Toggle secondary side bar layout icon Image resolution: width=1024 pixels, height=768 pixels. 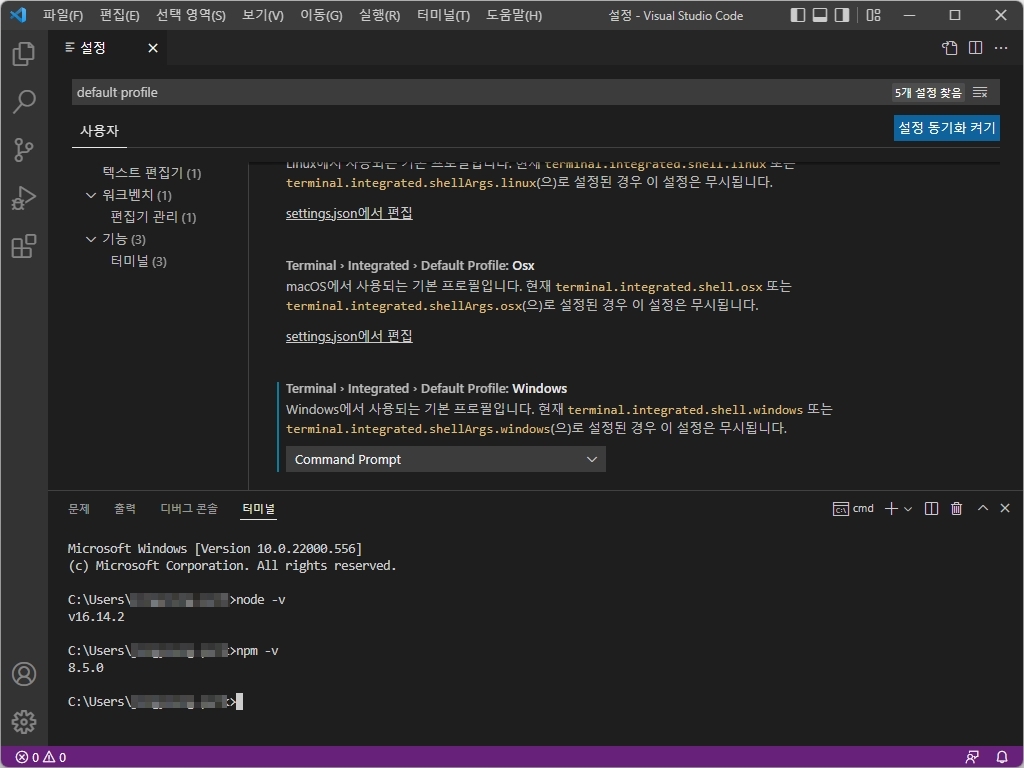pos(842,15)
